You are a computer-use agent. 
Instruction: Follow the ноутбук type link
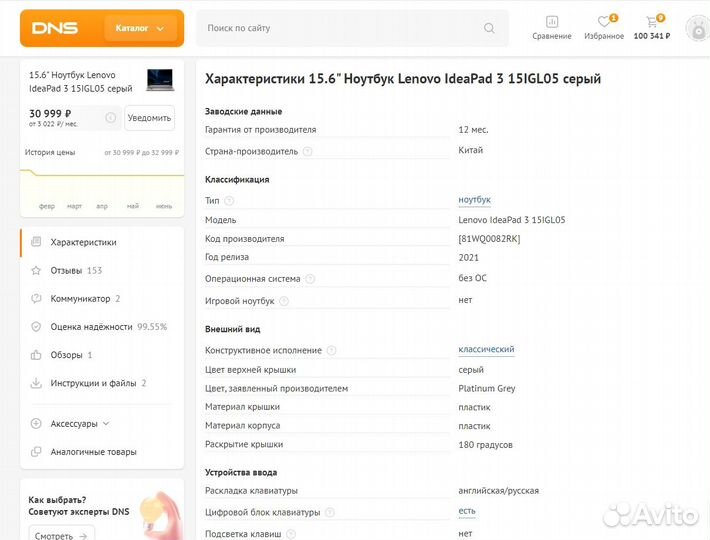pyautogui.click(x=475, y=200)
